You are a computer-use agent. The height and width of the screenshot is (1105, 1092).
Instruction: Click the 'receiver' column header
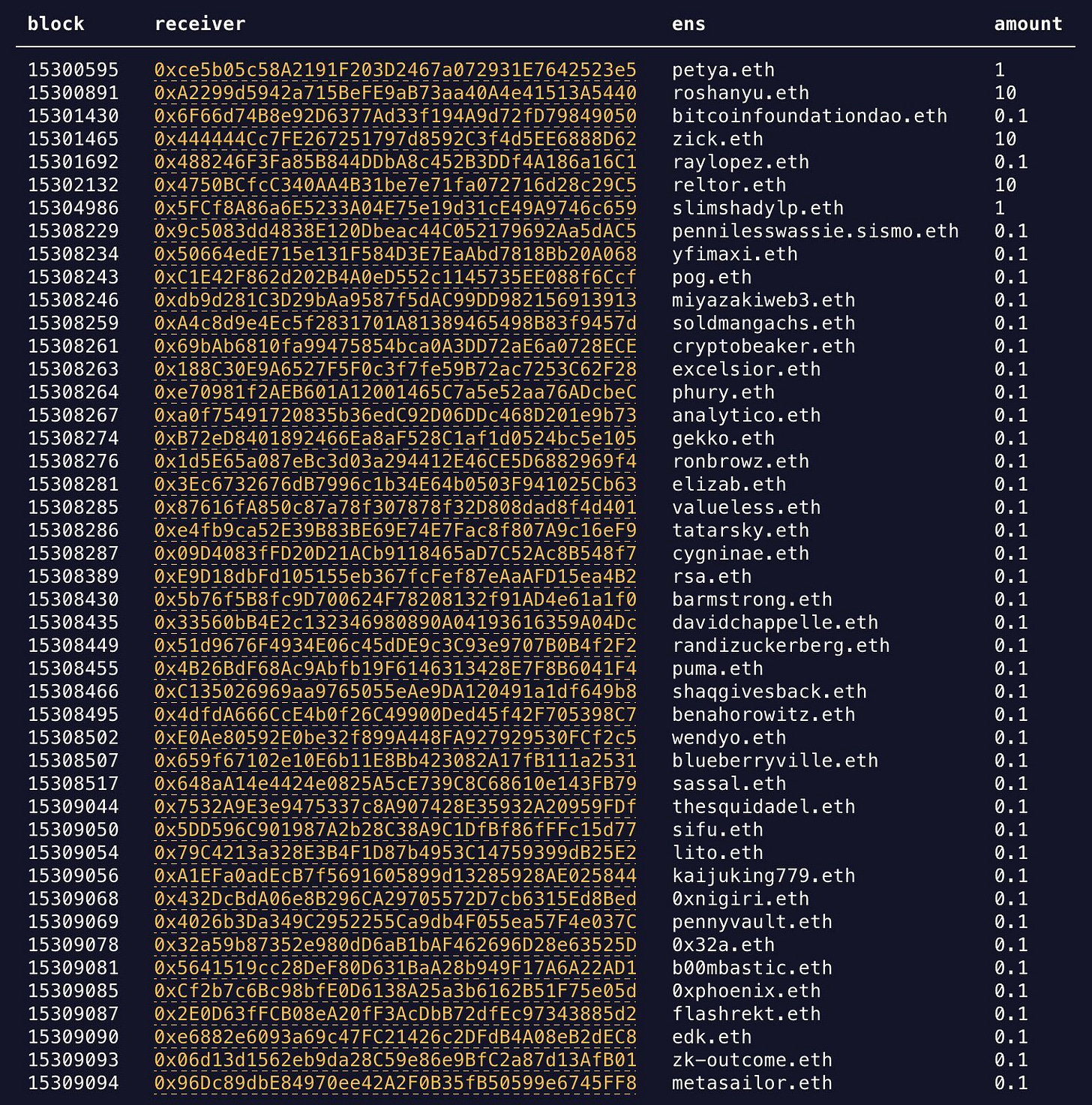(200, 24)
